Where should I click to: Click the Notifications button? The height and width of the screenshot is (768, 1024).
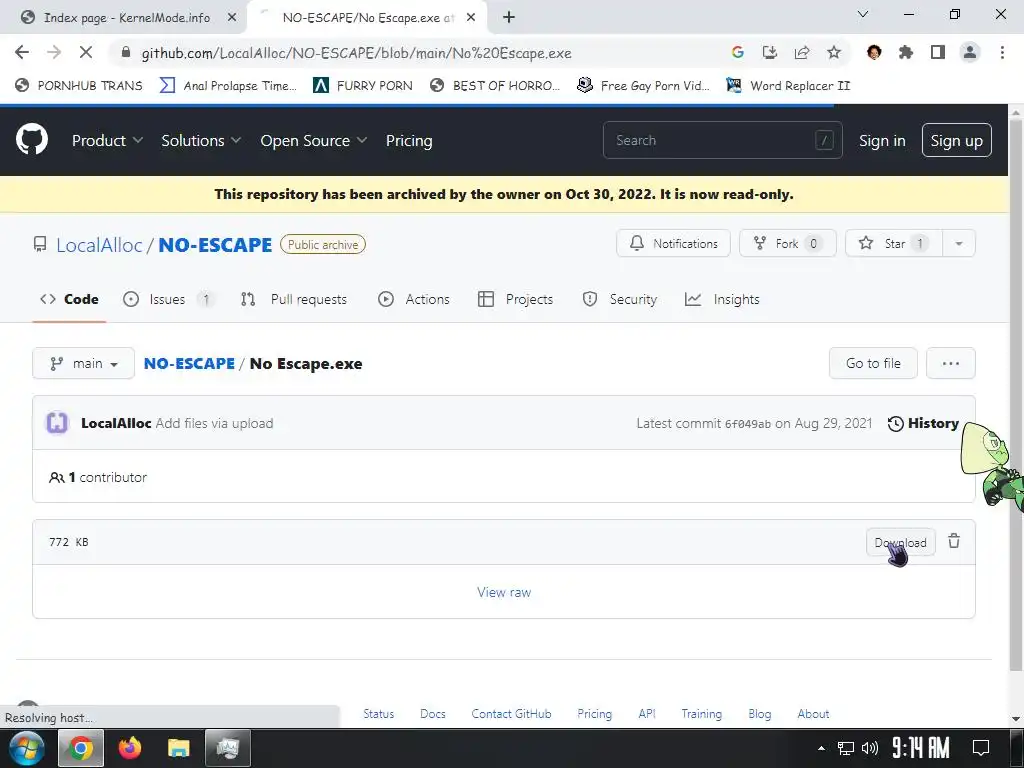pyautogui.click(x=673, y=244)
